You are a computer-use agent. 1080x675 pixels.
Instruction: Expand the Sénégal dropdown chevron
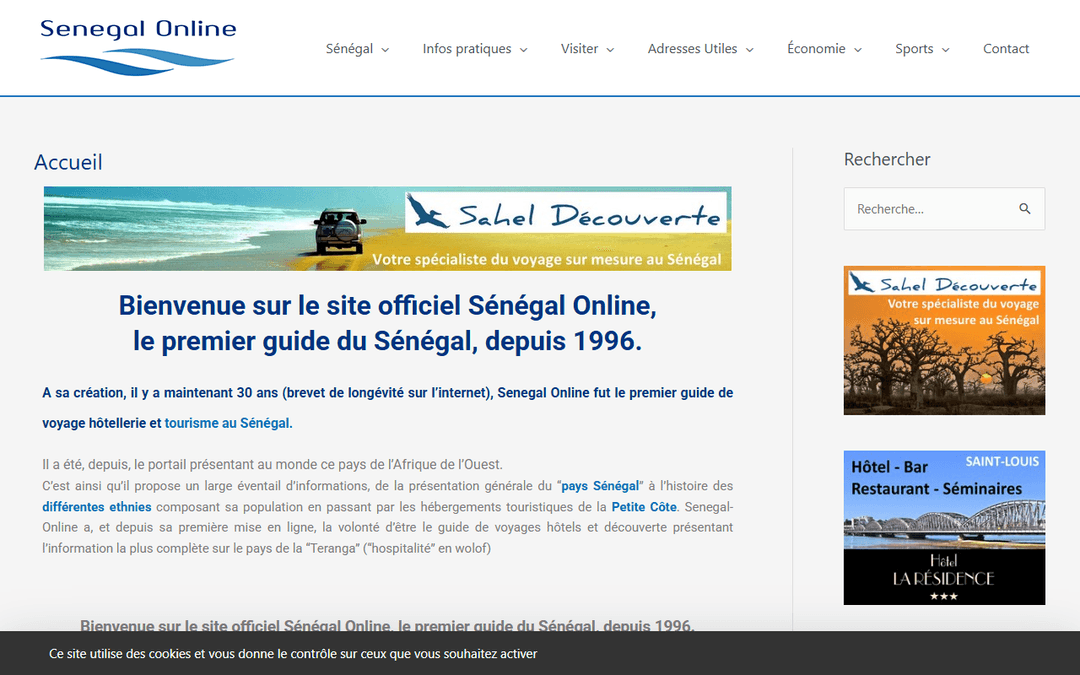385,50
